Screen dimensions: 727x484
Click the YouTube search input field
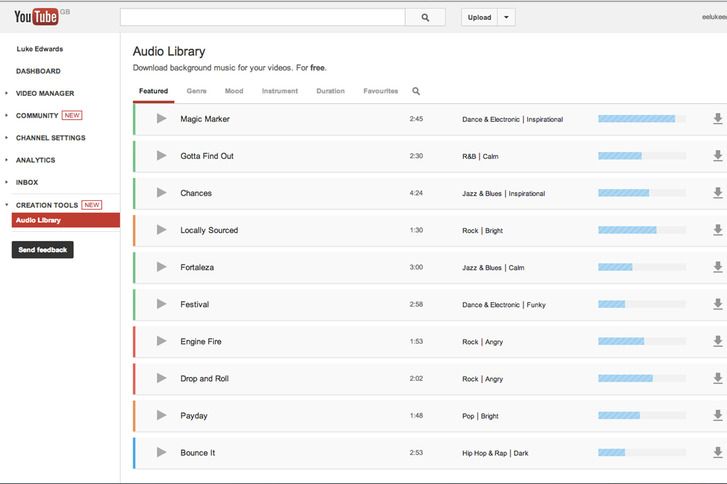[x=262, y=17]
